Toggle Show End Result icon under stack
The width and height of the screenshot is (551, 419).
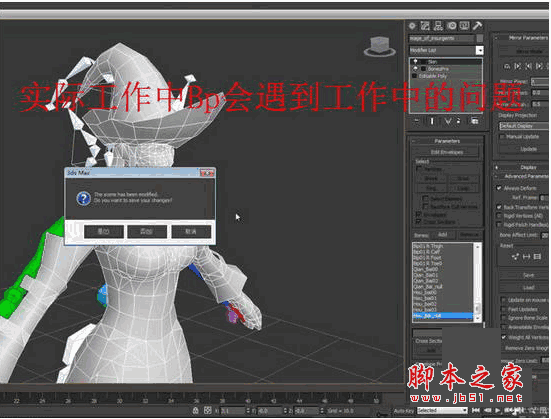[432, 121]
